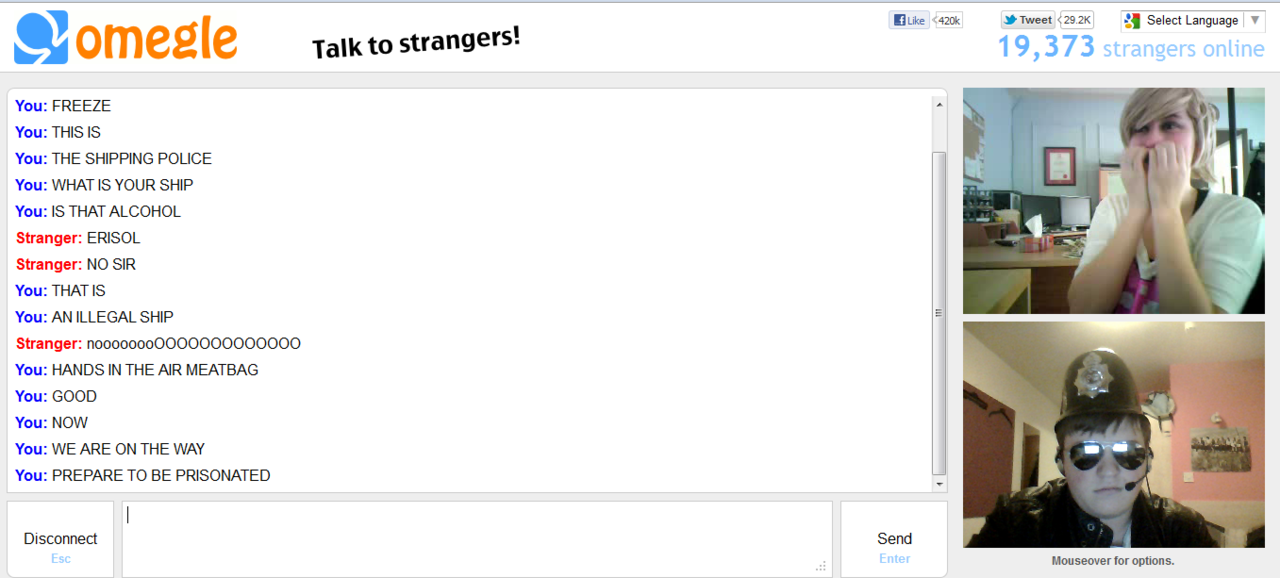The image size is (1280, 578).
Task: Click the Select Language dropdown arrow
Action: pos(1255,20)
